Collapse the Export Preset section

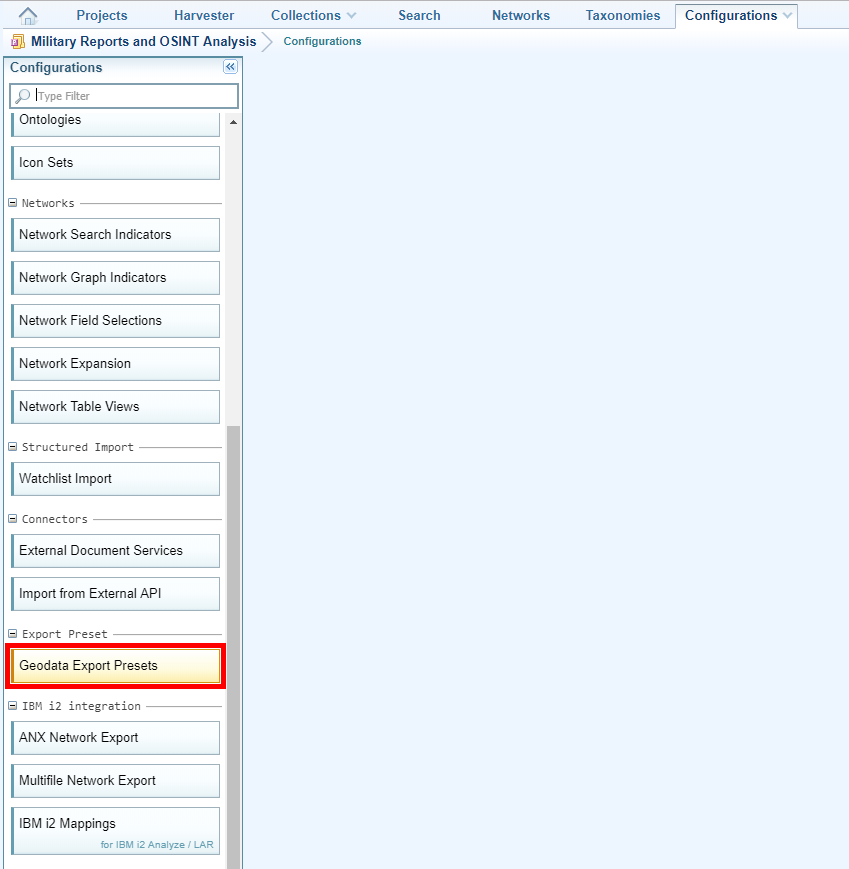click(x=13, y=634)
